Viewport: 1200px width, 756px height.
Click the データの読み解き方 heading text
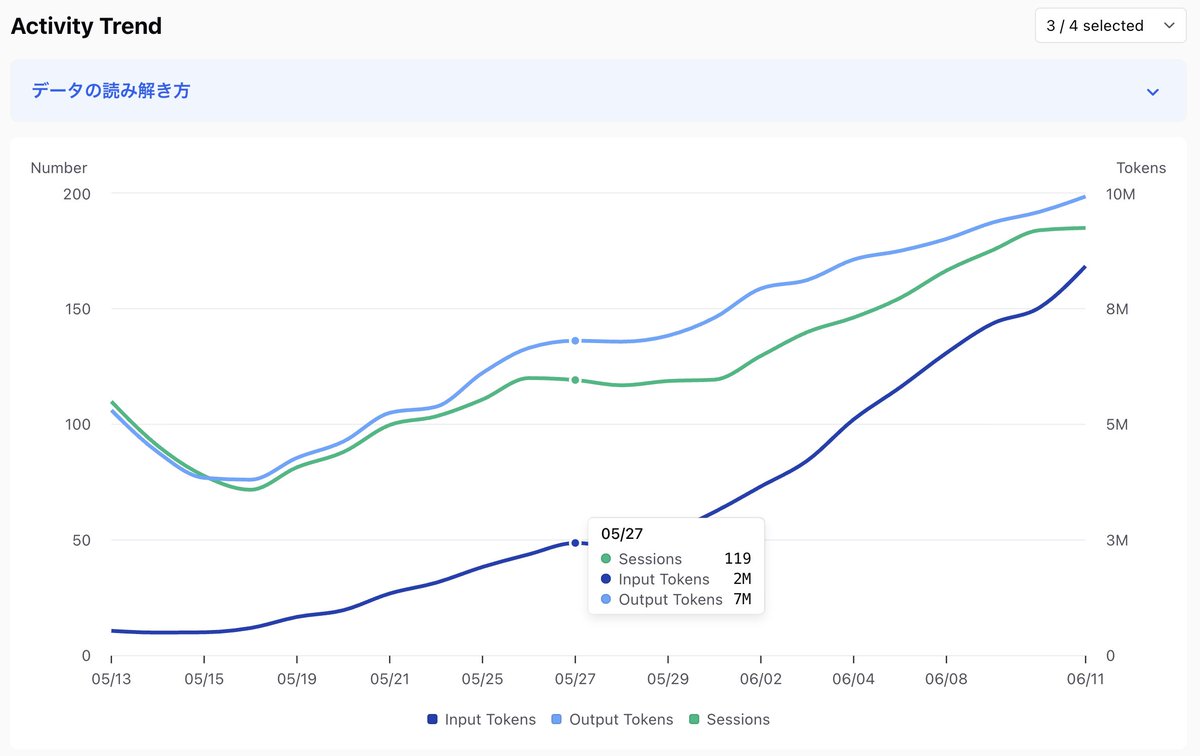pyautogui.click(x=111, y=91)
